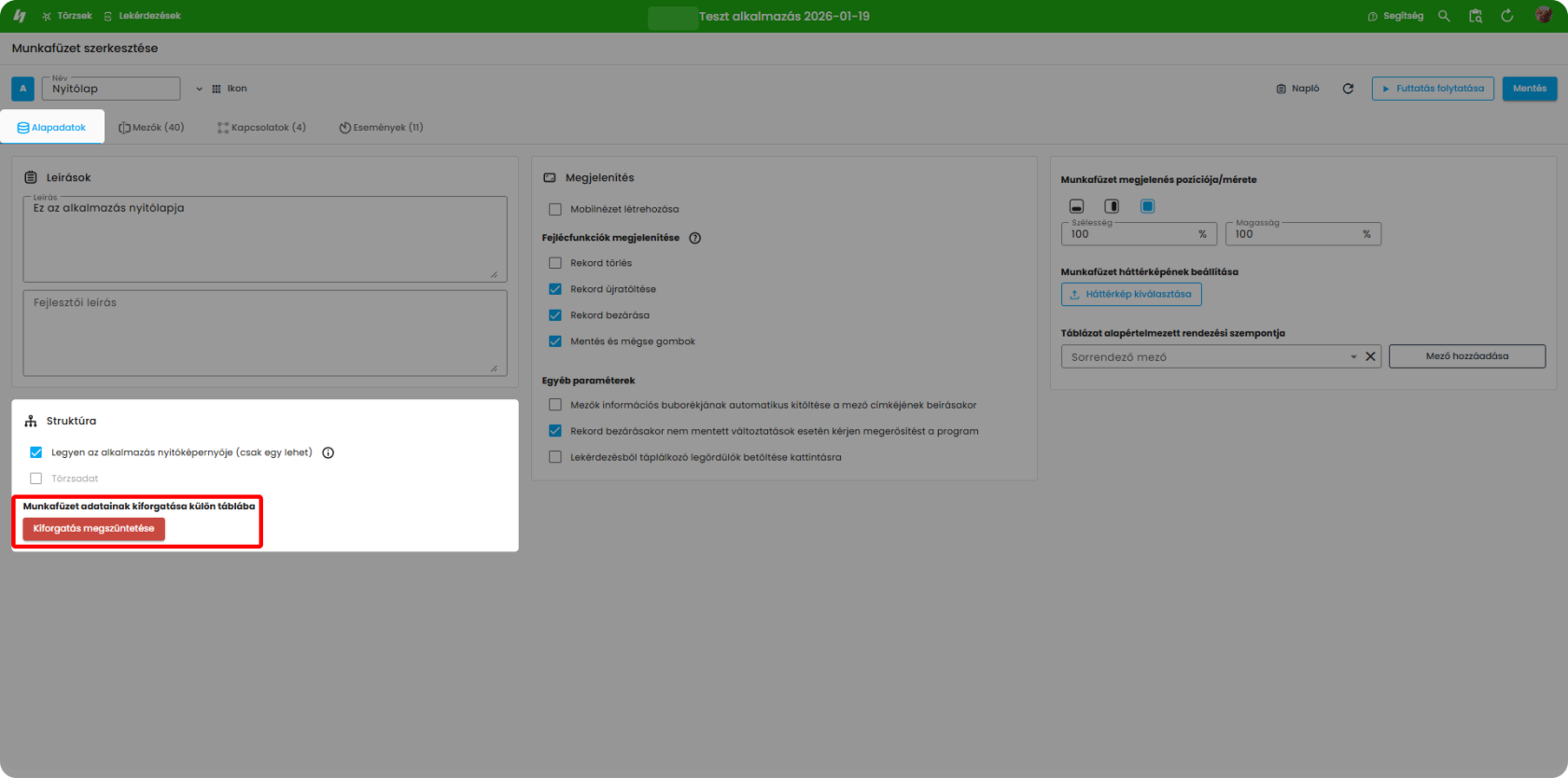Select the full-screen workbook position icon
This screenshot has width=1568, height=778.
1147,206
